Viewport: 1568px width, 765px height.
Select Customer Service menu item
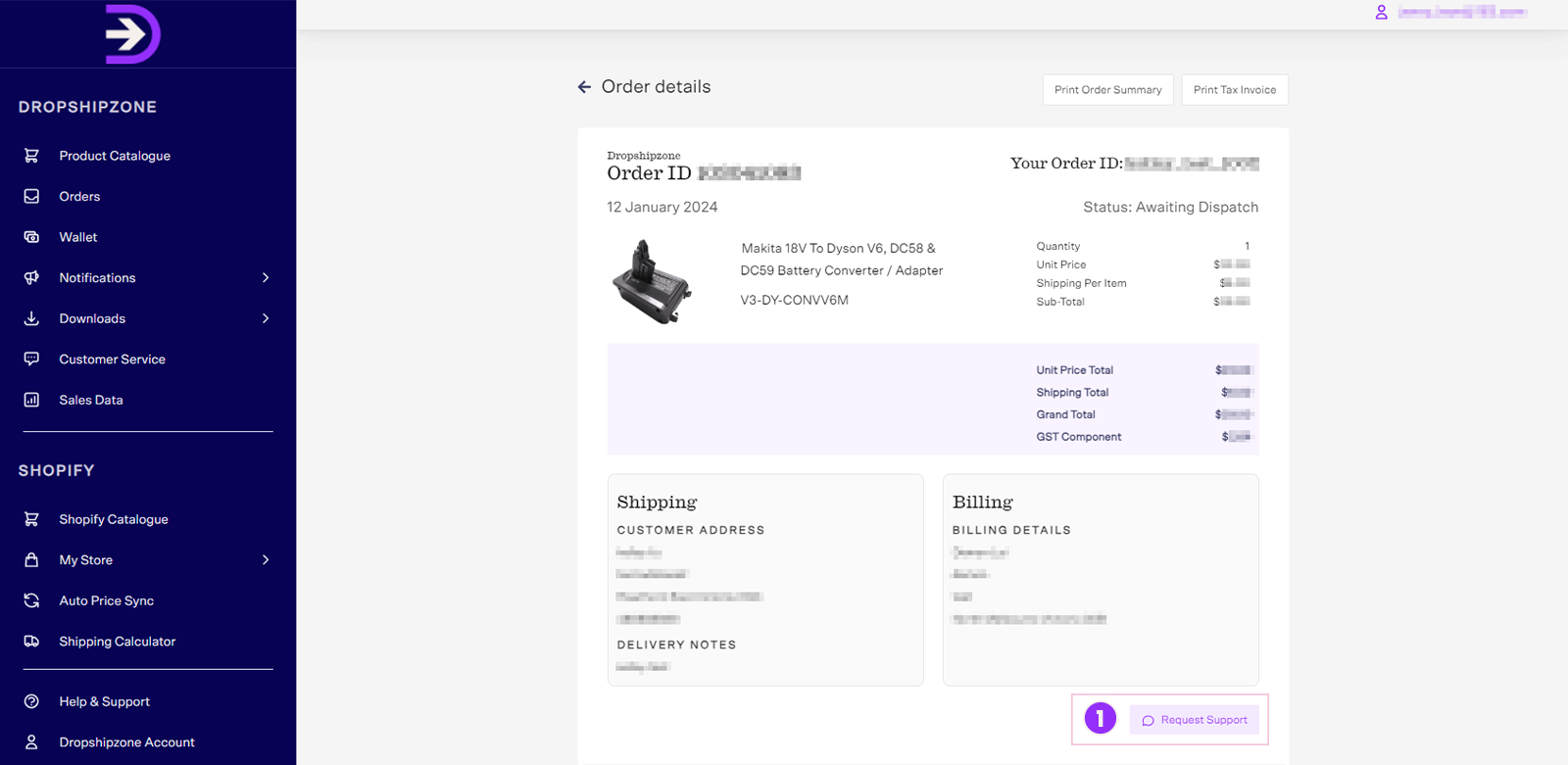pyautogui.click(x=112, y=359)
